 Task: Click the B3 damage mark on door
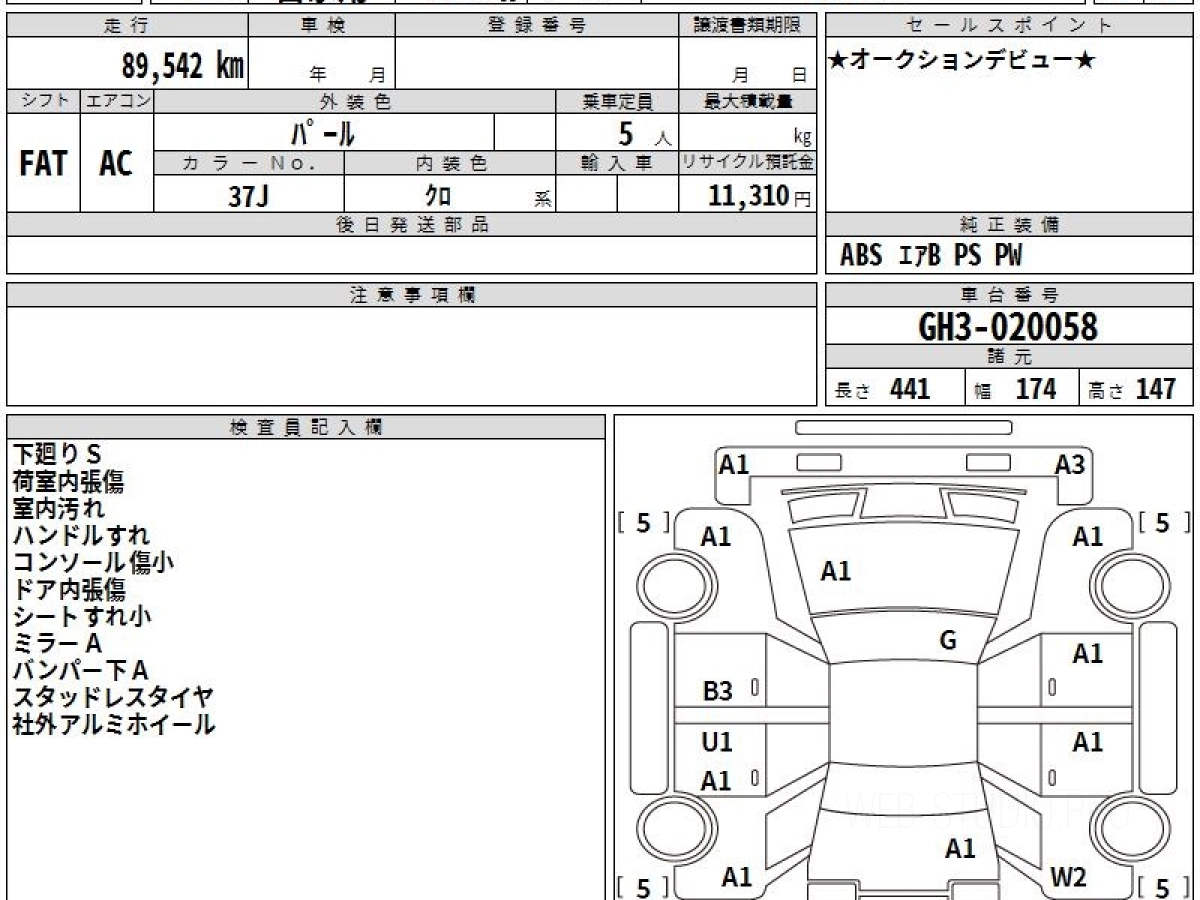pos(718,691)
